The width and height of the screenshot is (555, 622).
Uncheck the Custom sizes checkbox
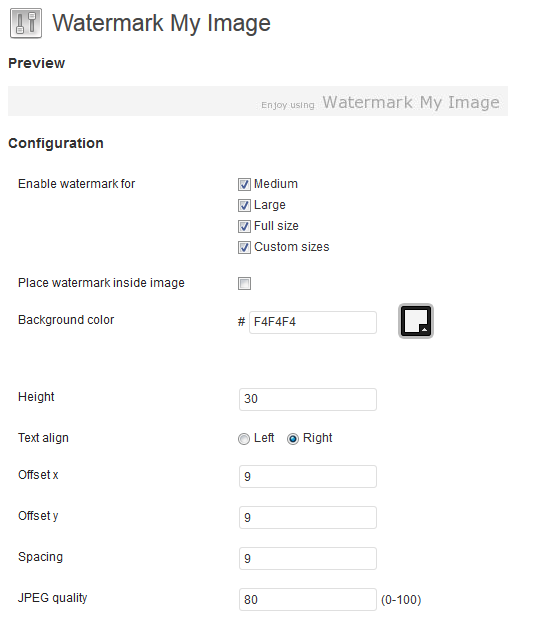pyautogui.click(x=244, y=247)
